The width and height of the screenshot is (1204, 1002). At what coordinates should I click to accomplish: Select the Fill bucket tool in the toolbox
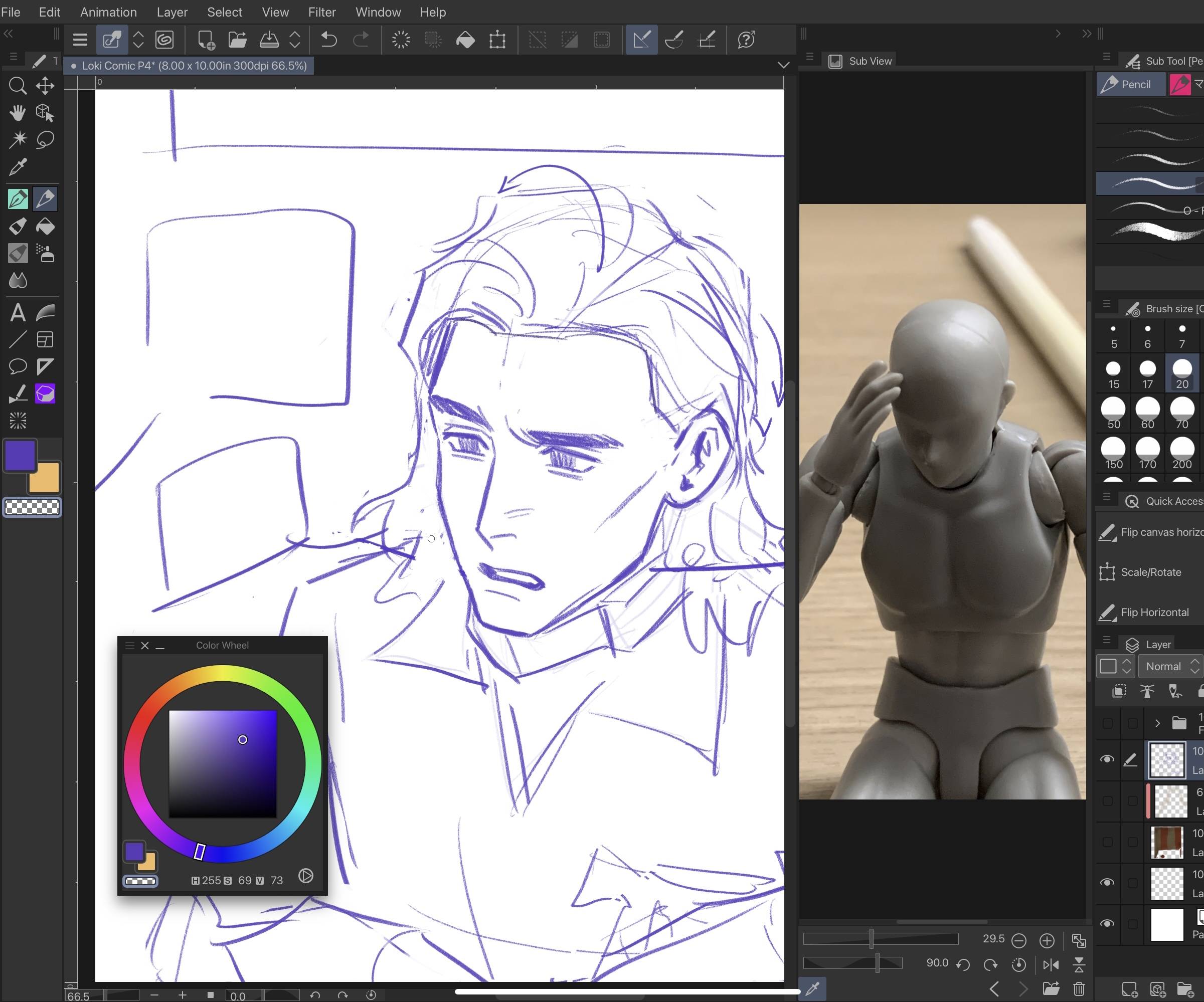[x=45, y=227]
